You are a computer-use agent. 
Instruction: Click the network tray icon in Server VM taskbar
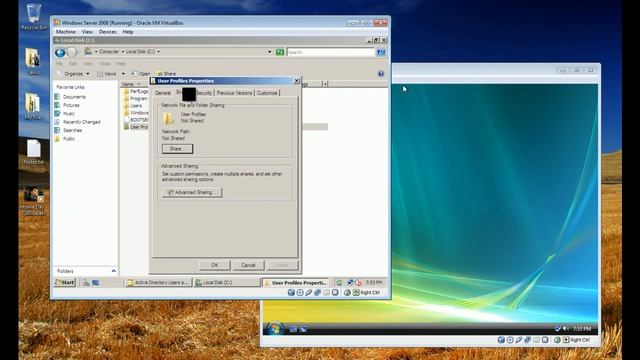point(350,282)
